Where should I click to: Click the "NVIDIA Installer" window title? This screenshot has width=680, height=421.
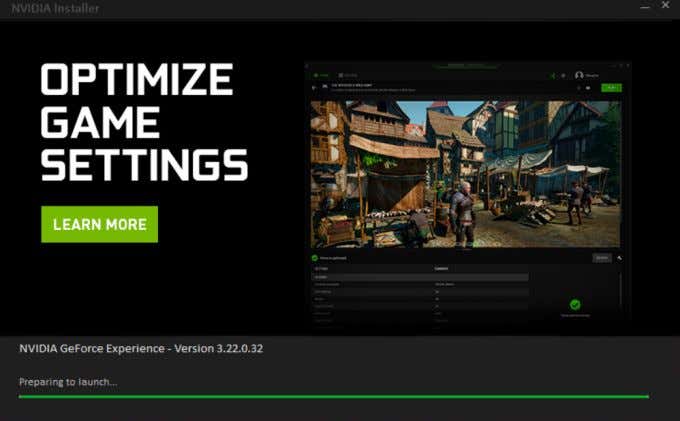coord(55,8)
